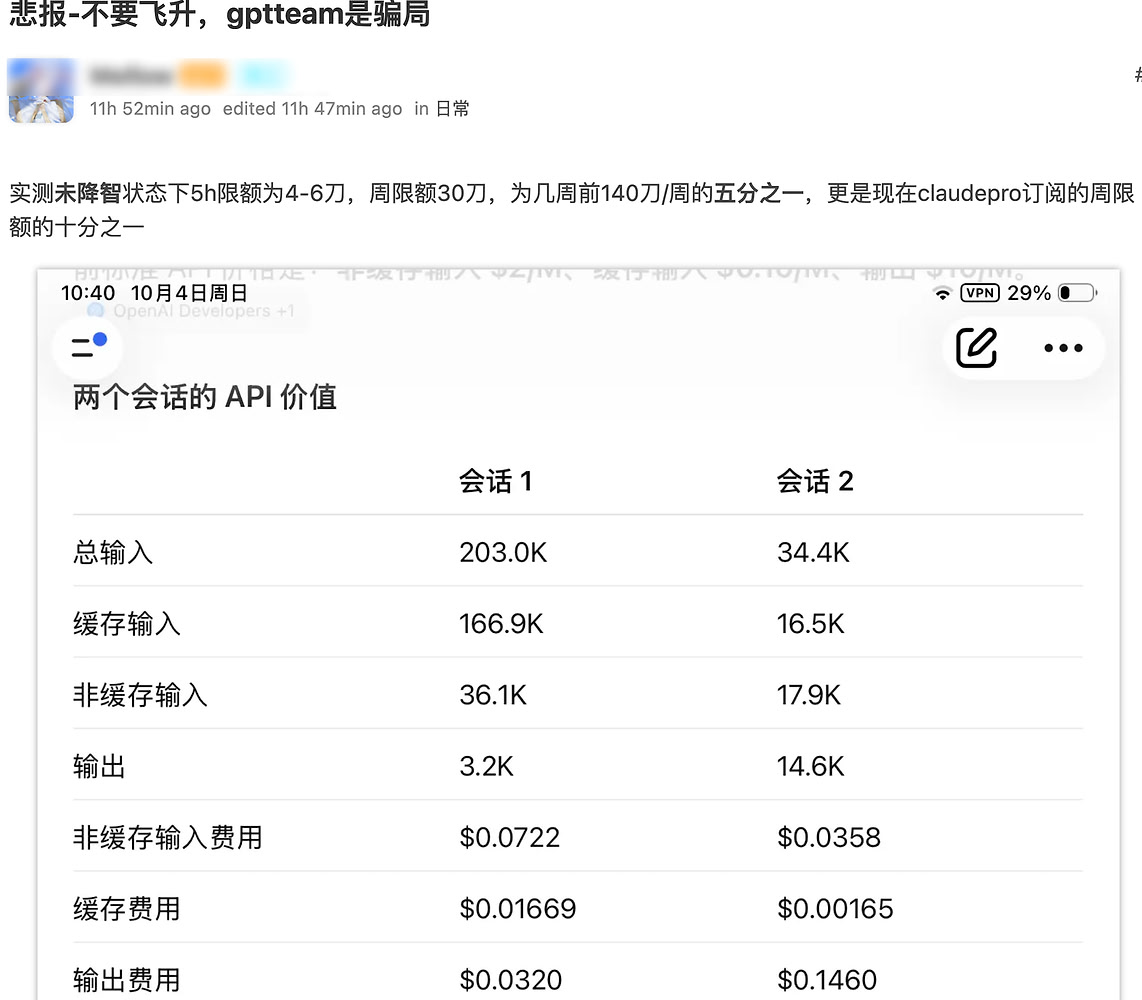Screen dimensions: 1142x1000
Task: Open the blurred poster username
Action: point(131,76)
